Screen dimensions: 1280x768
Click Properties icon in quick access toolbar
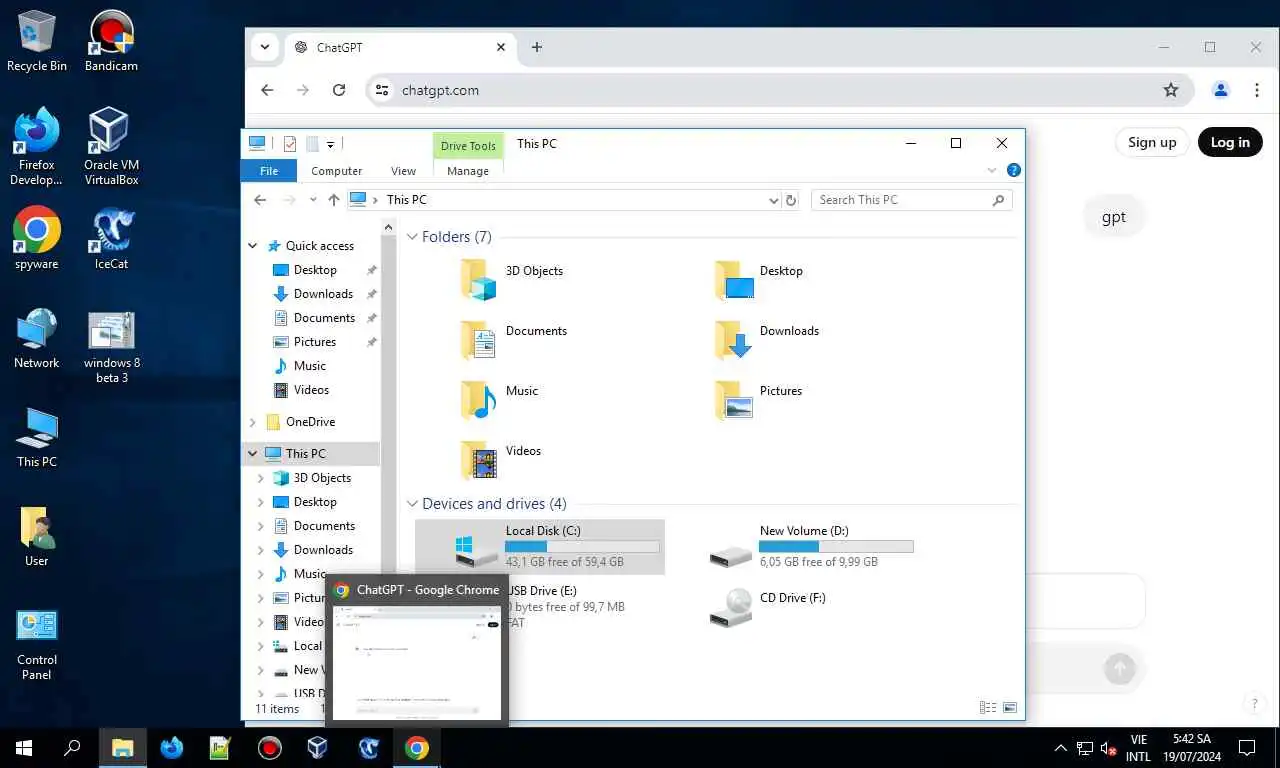[x=290, y=144]
